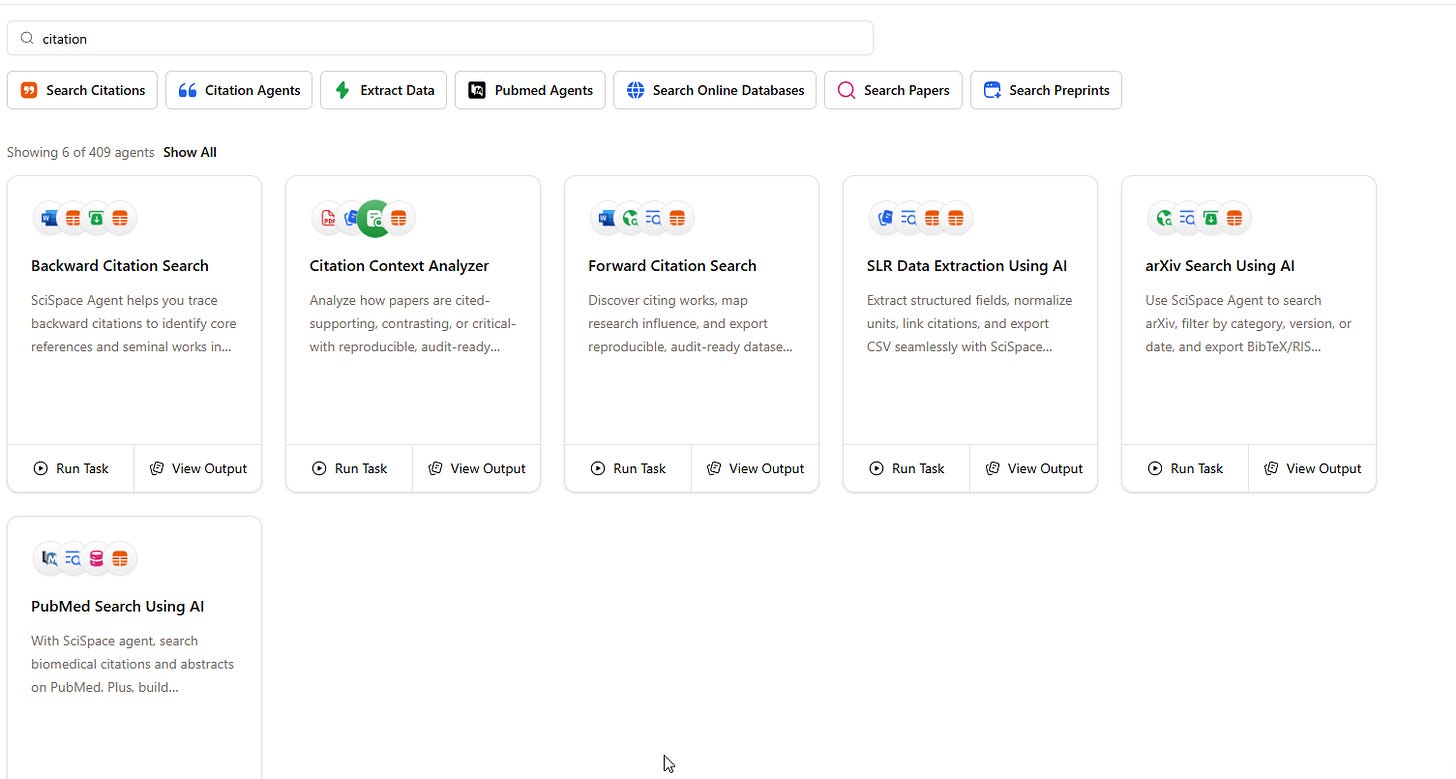Click the PubMed logo icon on PubMed Search card
Image resolution: width=1456 pixels, height=779 pixels.
(50, 559)
